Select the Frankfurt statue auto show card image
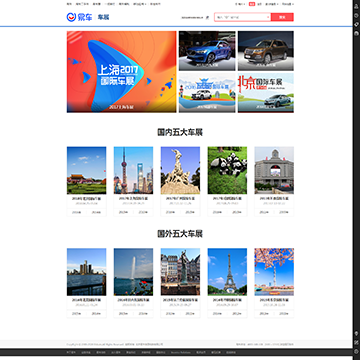 tap(180, 272)
